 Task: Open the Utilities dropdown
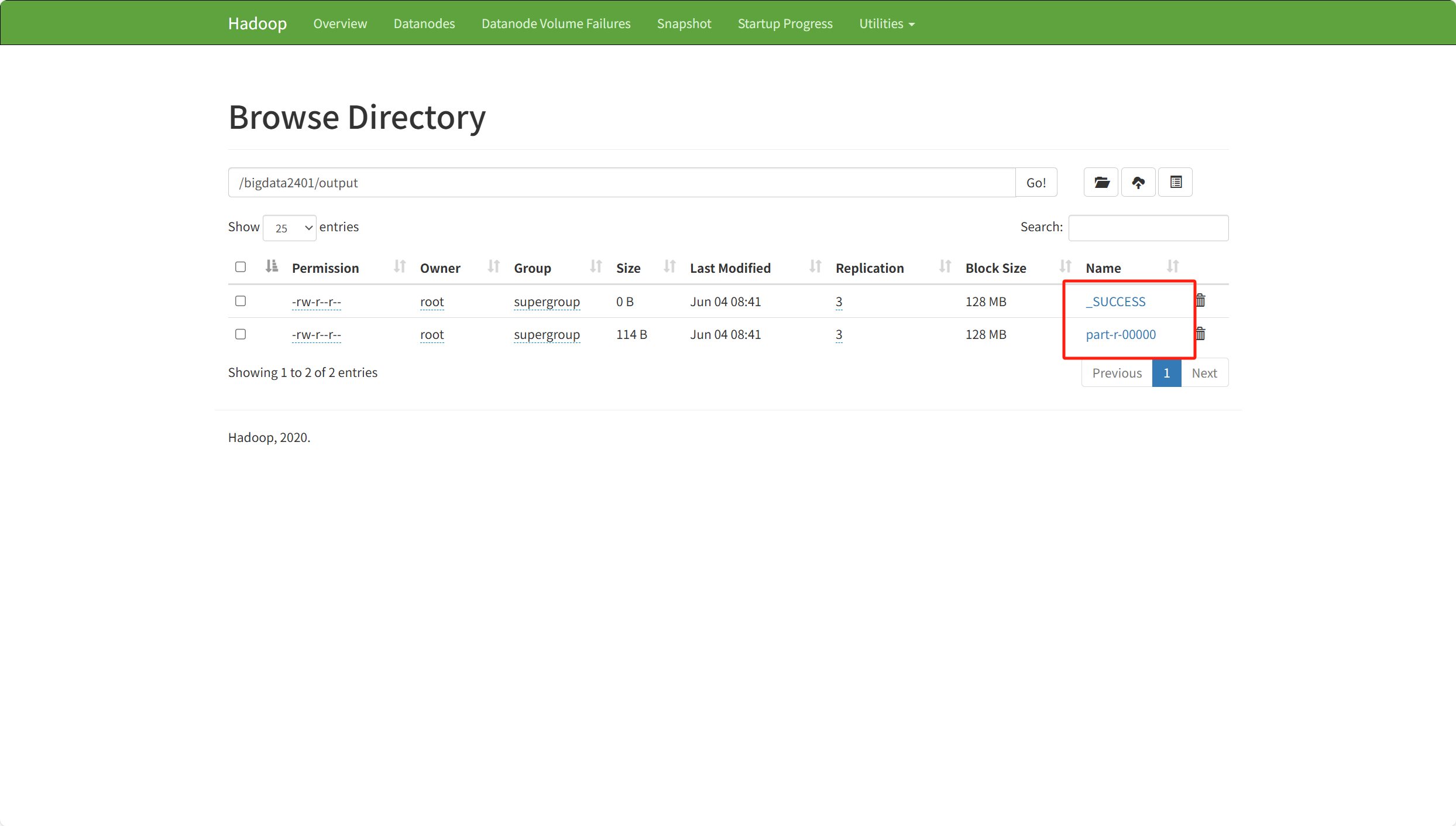click(x=886, y=23)
